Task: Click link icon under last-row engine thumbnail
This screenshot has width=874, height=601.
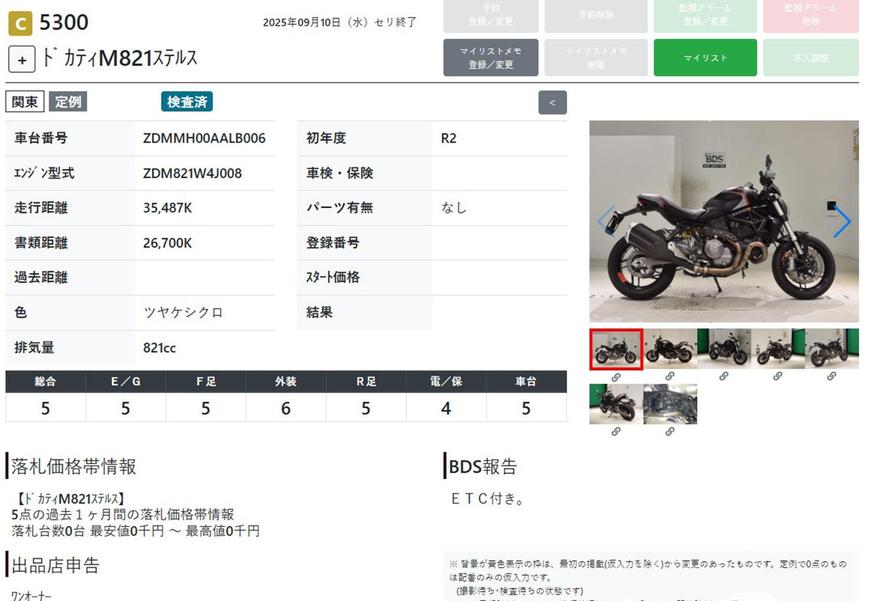Action: pyautogui.click(x=669, y=432)
